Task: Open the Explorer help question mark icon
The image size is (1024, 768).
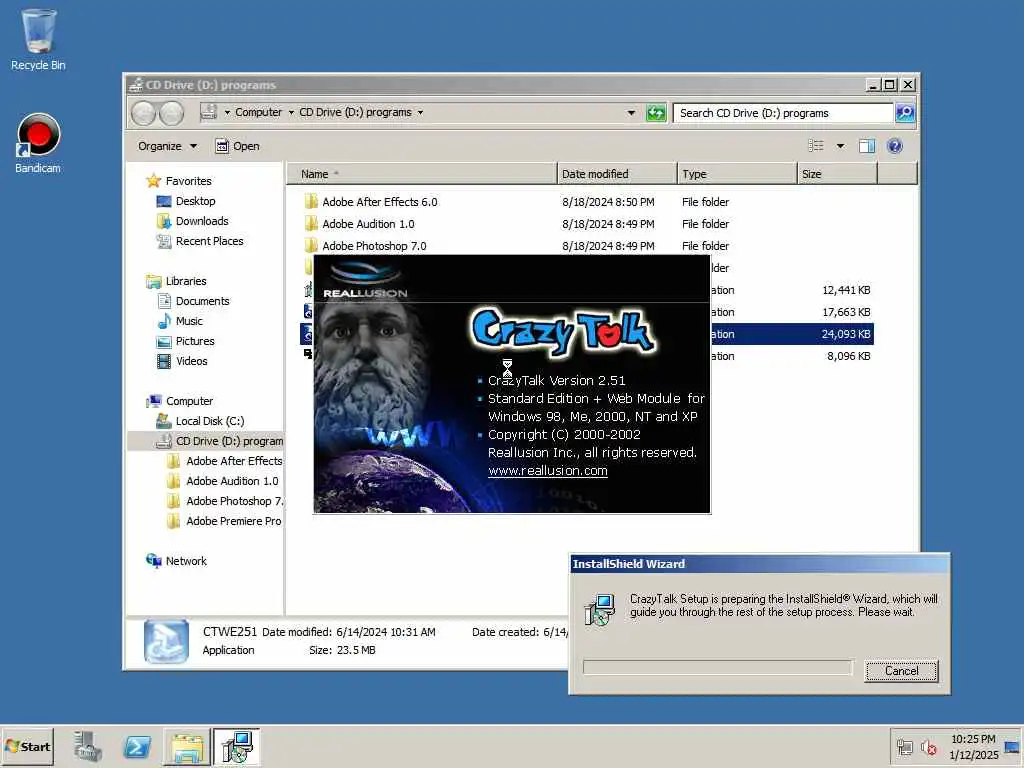Action: tap(895, 146)
